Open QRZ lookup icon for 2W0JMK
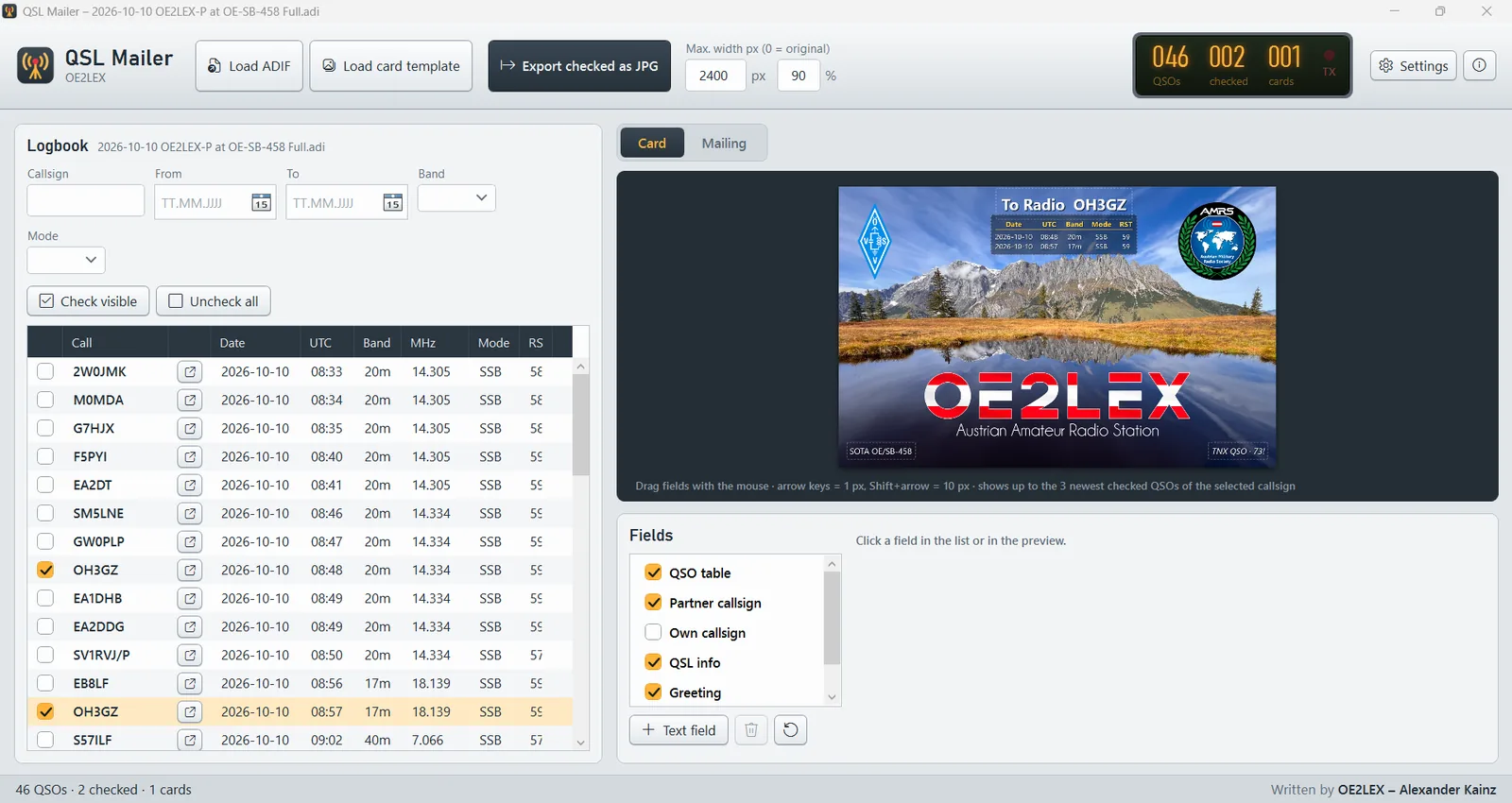 pos(190,372)
